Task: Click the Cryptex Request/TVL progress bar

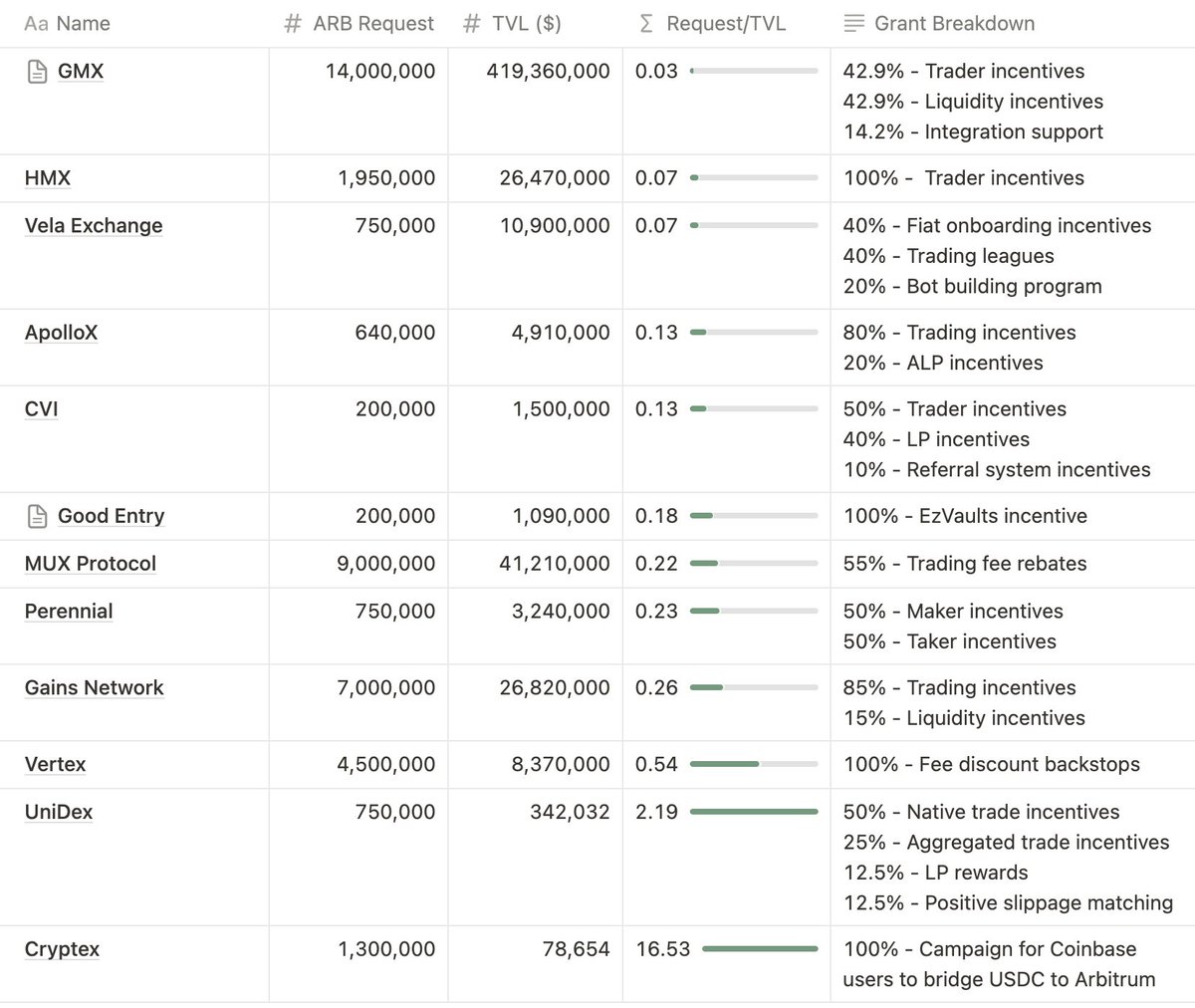Action: 760,950
